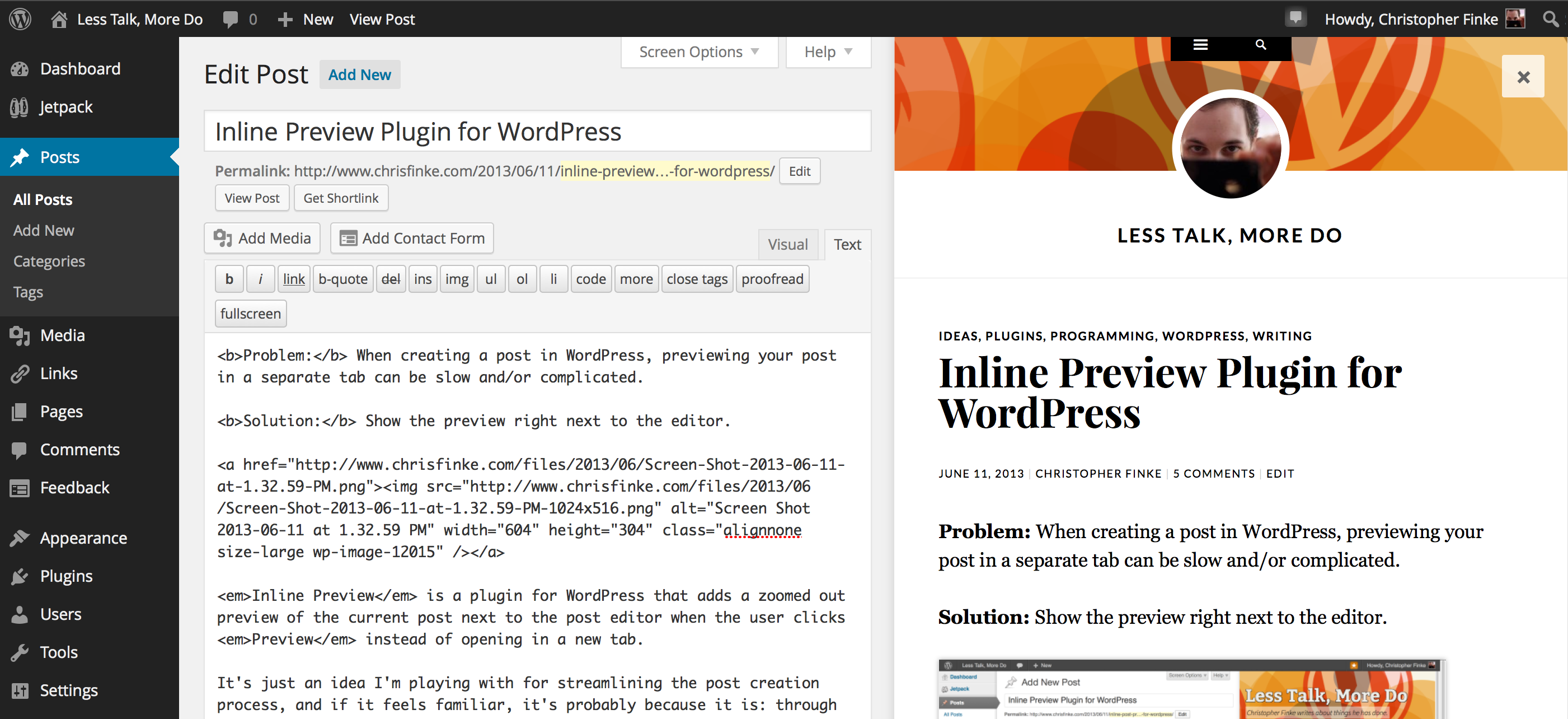Click the Add Media button
This screenshot has height=719, width=1568.
[262, 238]
